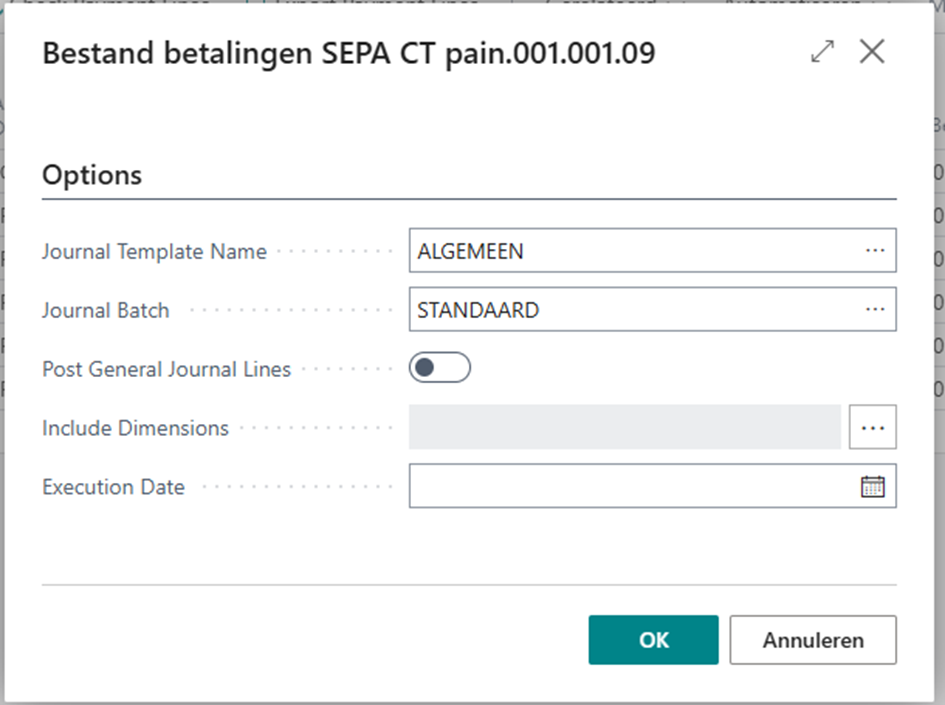Toggle the Post General Journal Lines switch
The width and height of the screenshot is (945, 705).
(440, 368)
